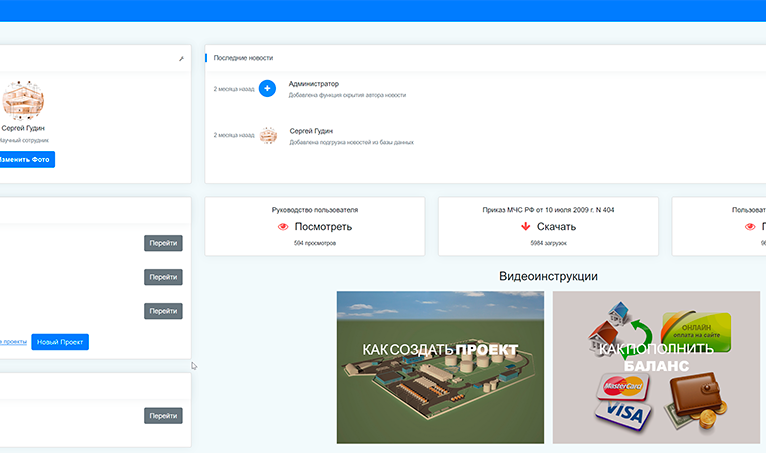766x453 pixels.
Task: Play the Как создать проект video
Action: [440, 367]
